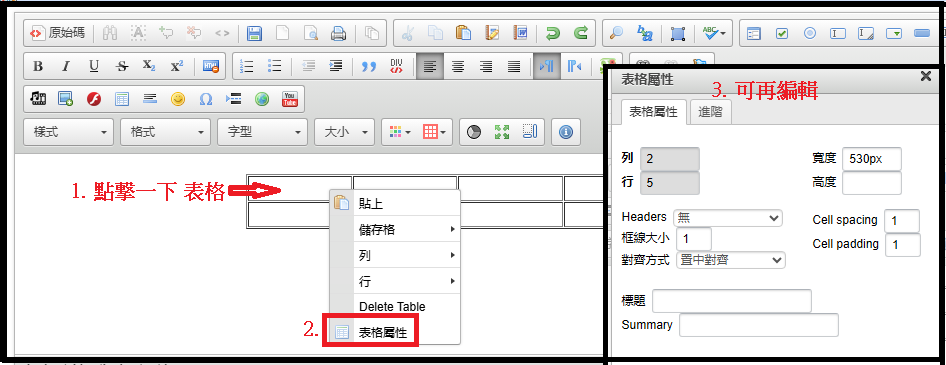
Task: Click the Omega special character icon
Action: coord(206,99)
